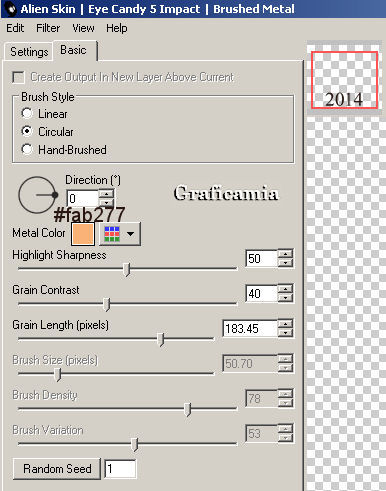Expand the Metal Color palette dropdown arrow
Viewport: 386px width, 491px height.
click(131, 234)
